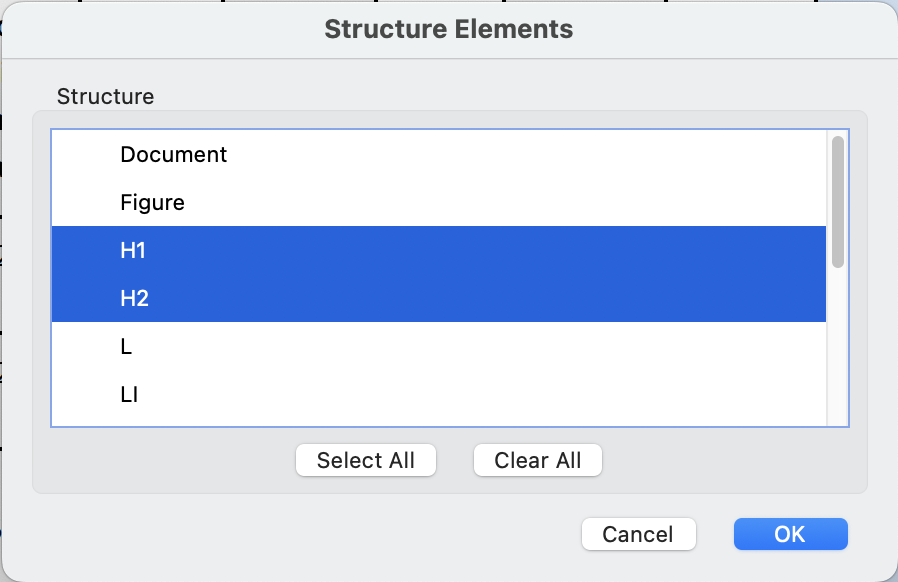Click the "Structure Elements" dialog title
Screen dimensions: 898x582
coord(448,29)
